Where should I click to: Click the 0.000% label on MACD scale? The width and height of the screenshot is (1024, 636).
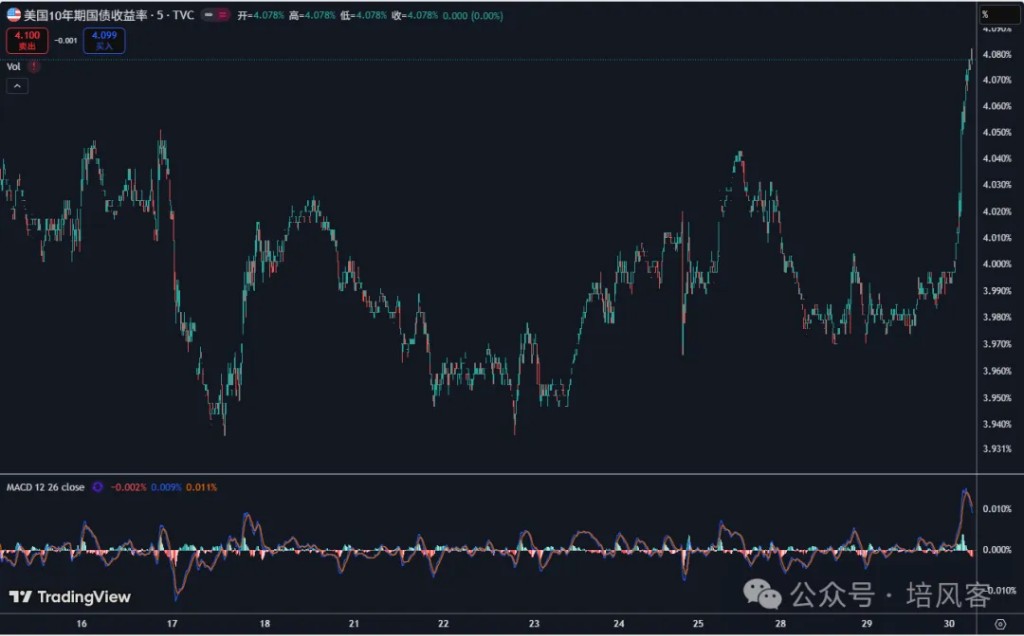pos(997,550)
